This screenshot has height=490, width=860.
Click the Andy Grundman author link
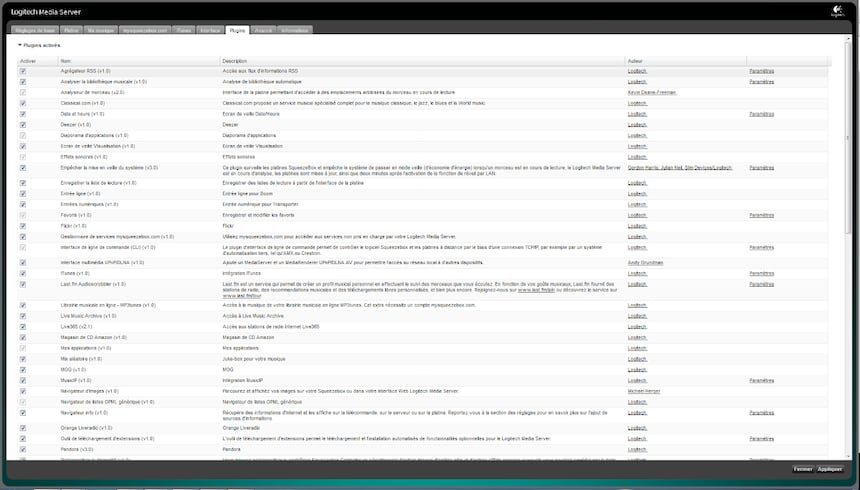pos(645,263)
